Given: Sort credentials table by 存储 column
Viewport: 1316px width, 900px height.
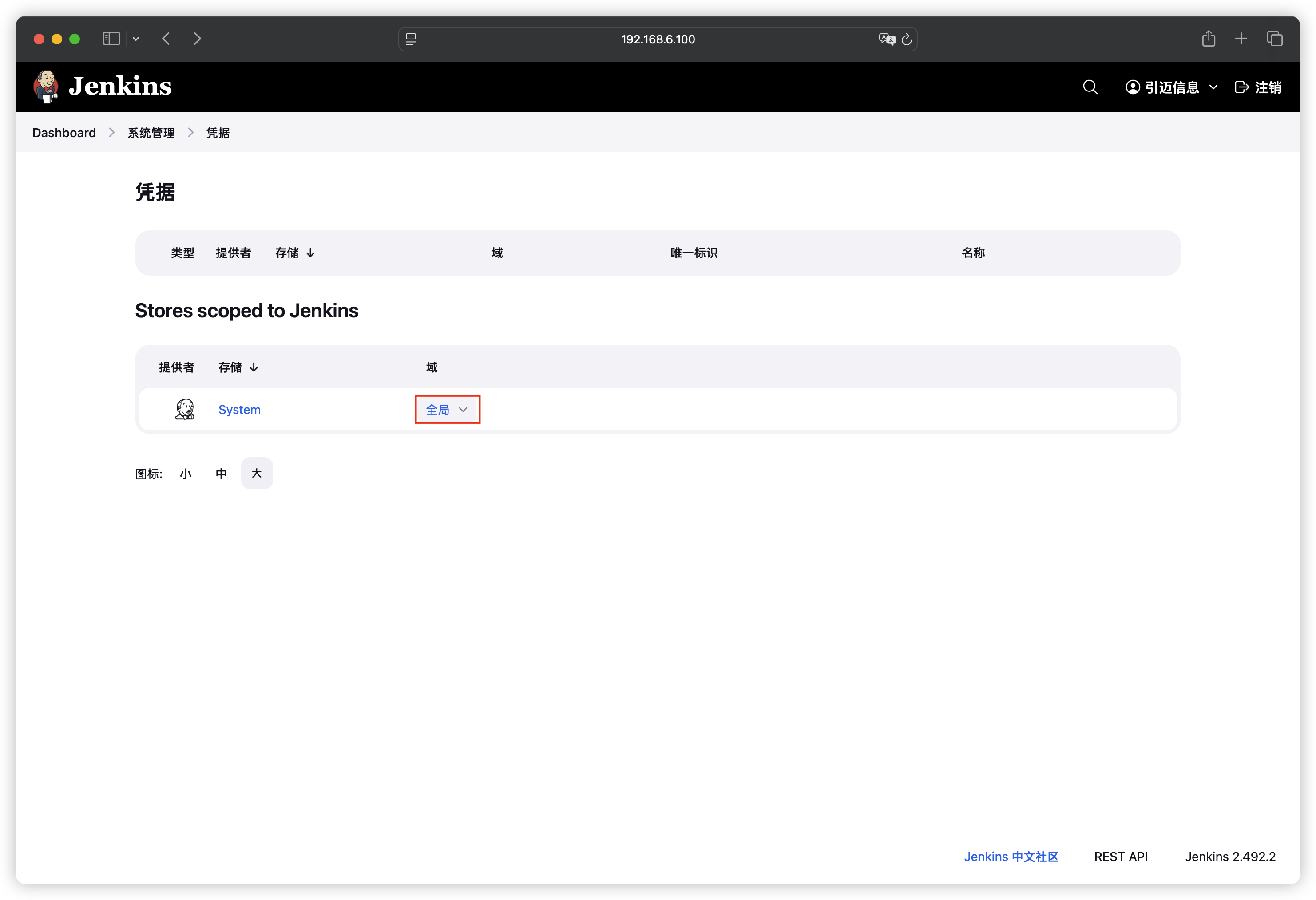Looking at the screenshot, I should coord(294,253).
